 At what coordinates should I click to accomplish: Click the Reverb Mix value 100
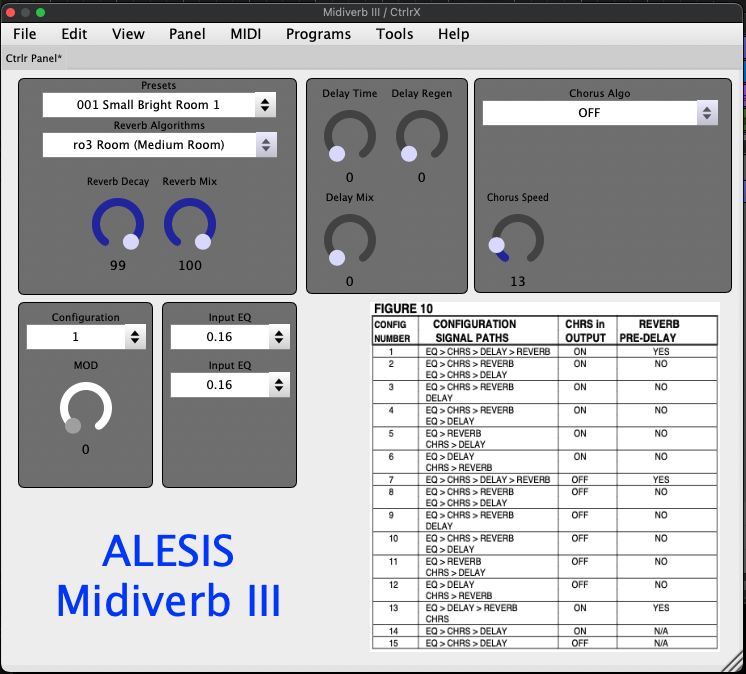click(190, 265)
